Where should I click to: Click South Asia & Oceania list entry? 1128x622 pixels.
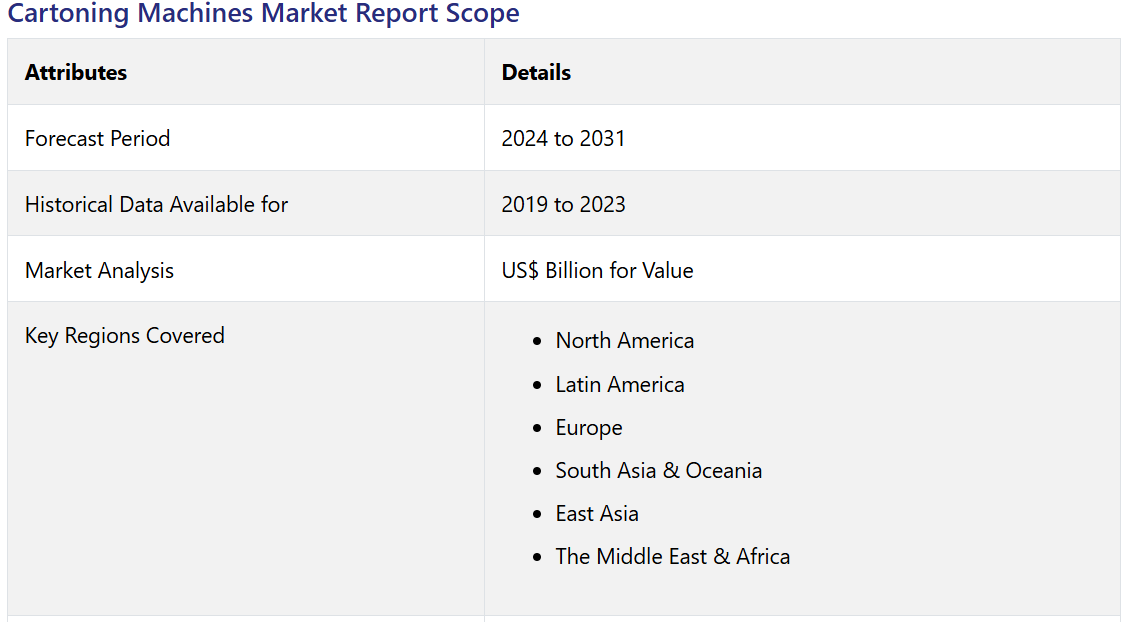[658, 471]
